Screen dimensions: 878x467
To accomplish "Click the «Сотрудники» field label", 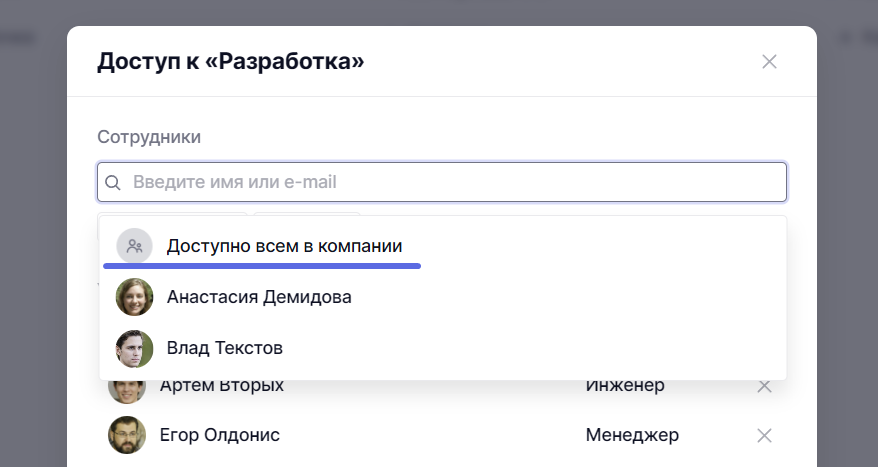I will tap(149, 137).
